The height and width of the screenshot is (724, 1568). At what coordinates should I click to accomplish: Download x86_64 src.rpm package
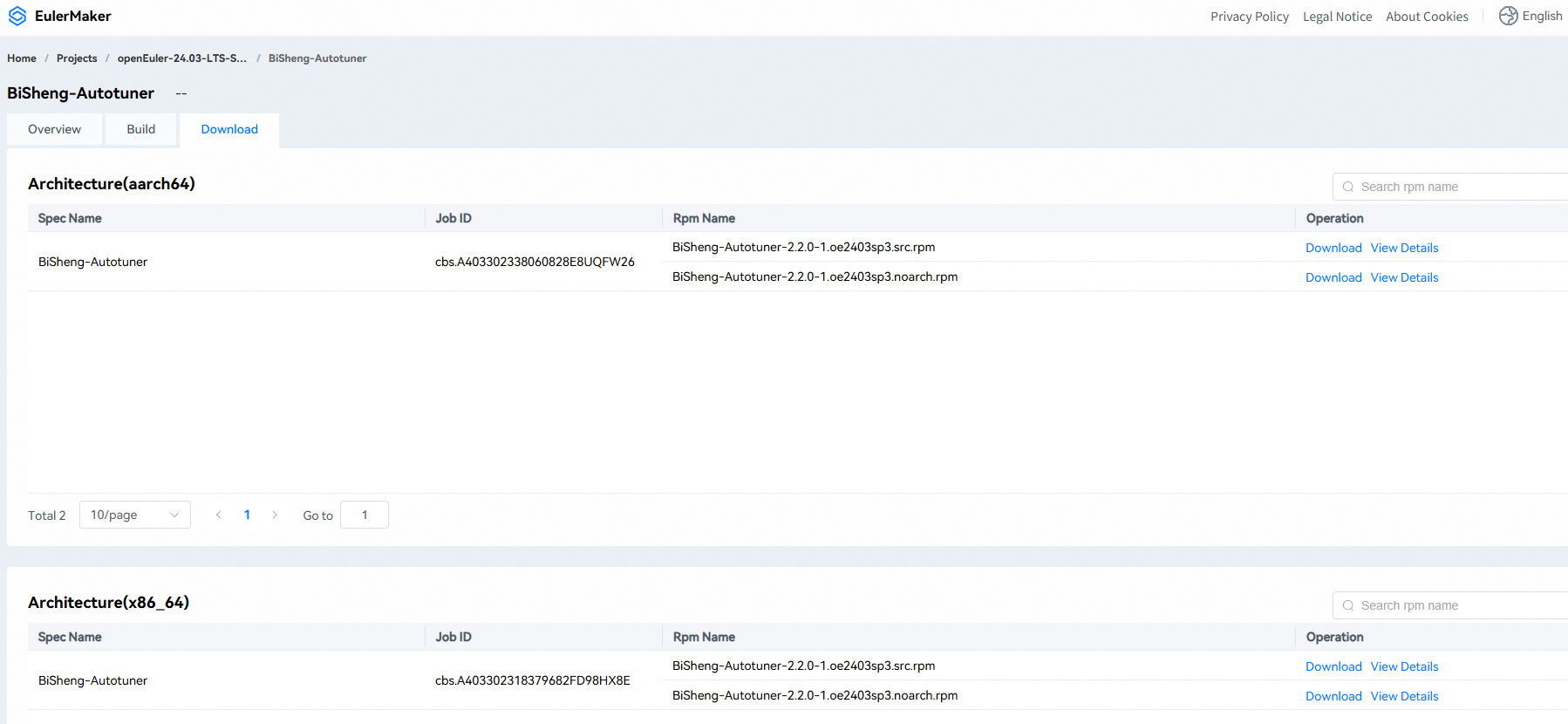1333,666
